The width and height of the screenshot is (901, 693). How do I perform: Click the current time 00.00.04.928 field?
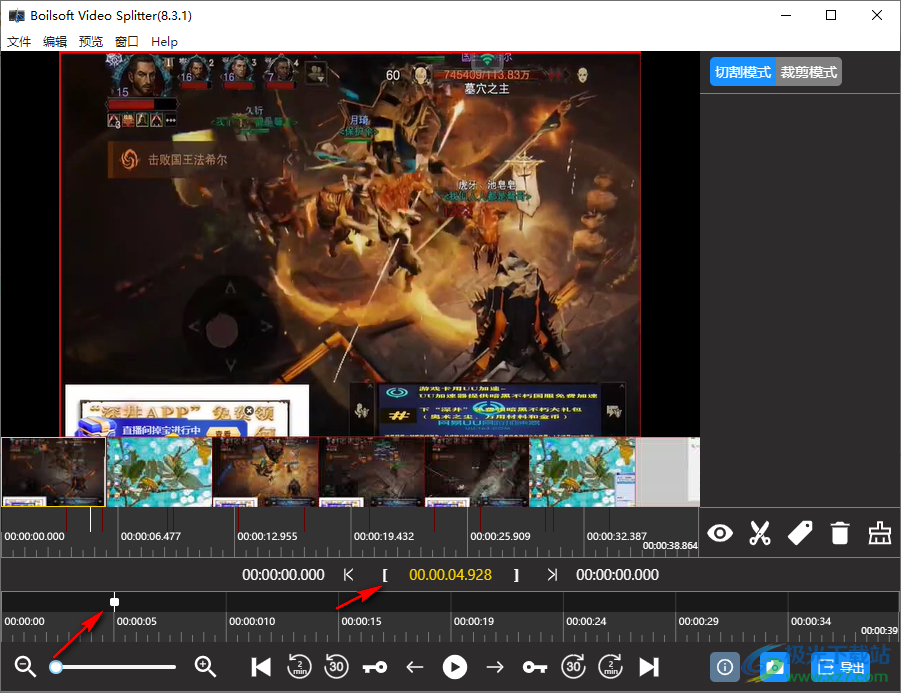[x=450, y=575]
